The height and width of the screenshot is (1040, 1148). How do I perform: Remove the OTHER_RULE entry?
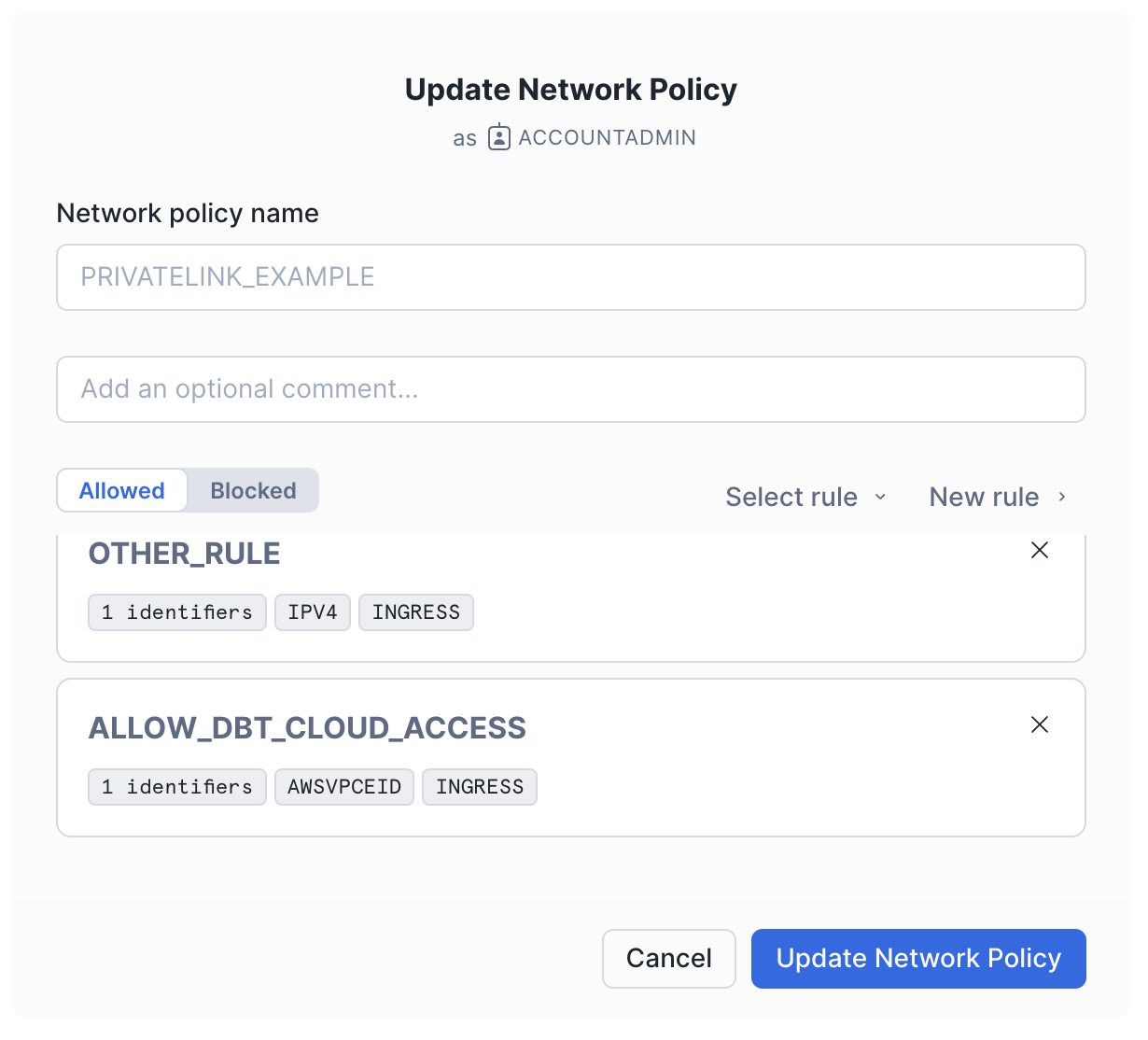point(1040,550)
